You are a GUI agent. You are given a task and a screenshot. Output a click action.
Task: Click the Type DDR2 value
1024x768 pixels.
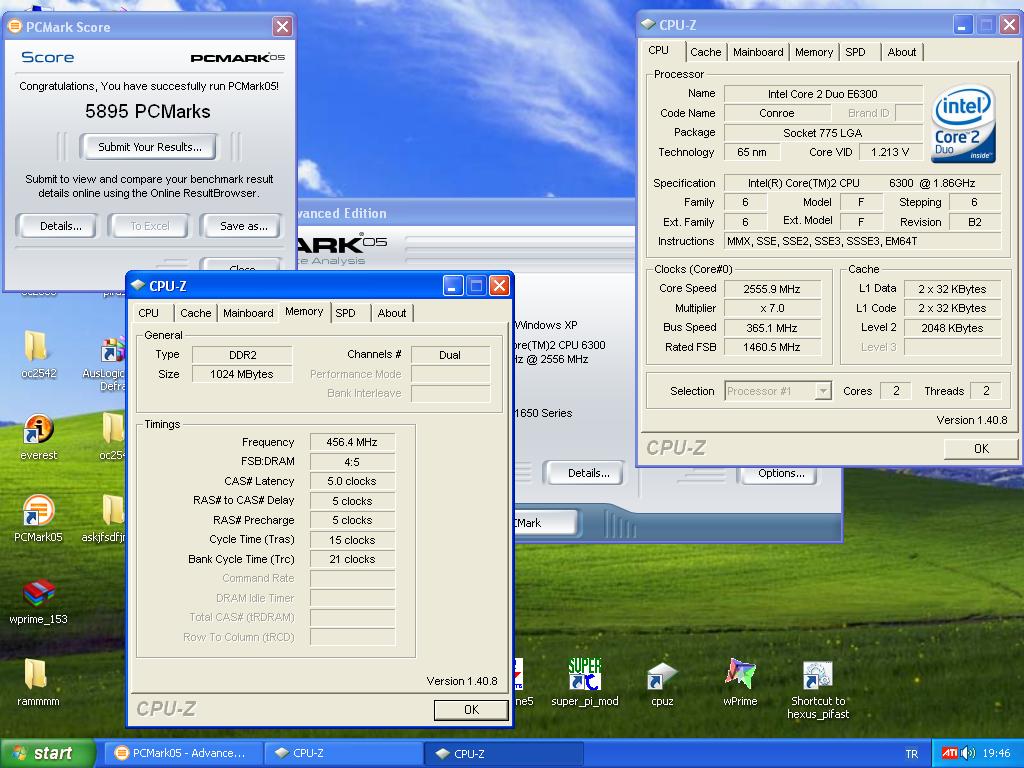(x=242, y=355)
